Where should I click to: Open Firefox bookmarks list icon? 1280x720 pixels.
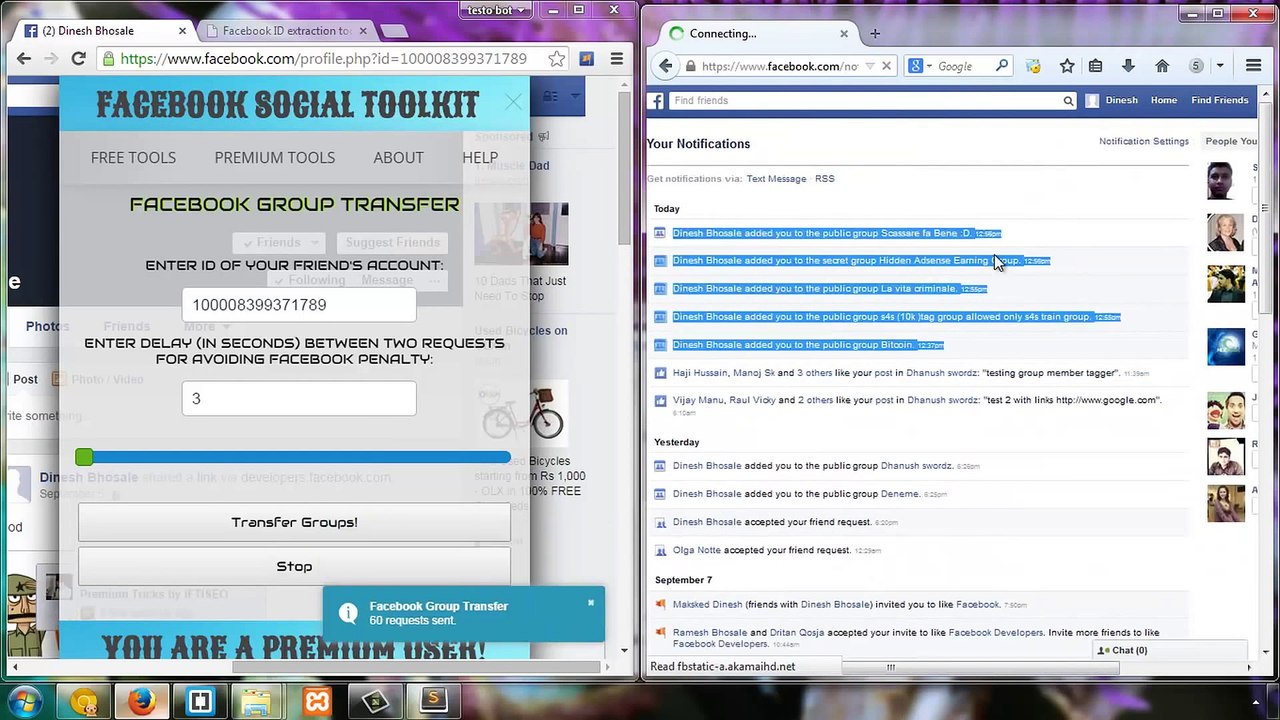[1096, 66]
